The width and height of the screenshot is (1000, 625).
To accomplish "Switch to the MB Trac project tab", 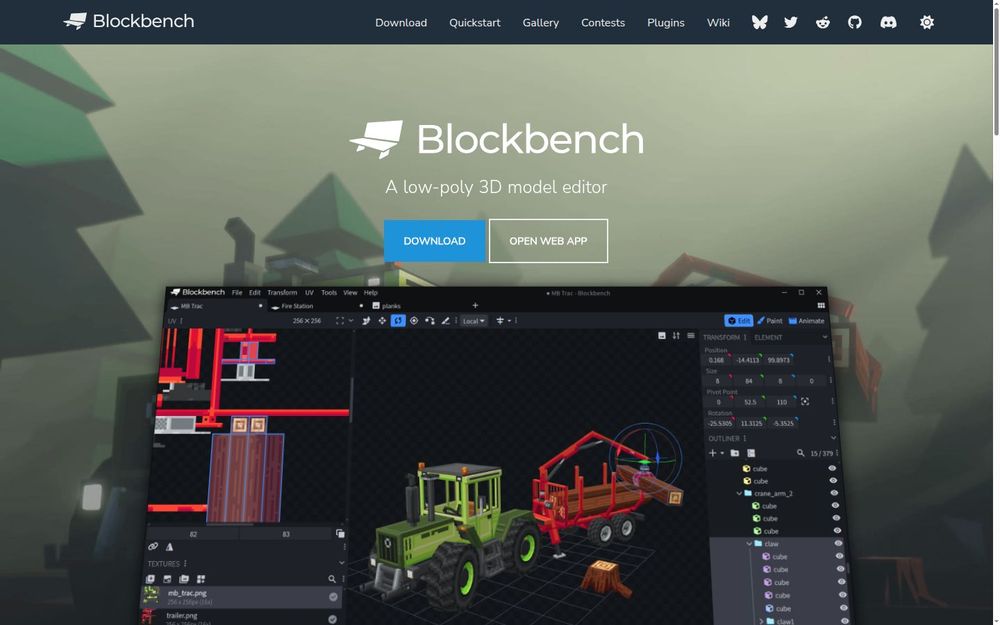I will pos(216,306).
